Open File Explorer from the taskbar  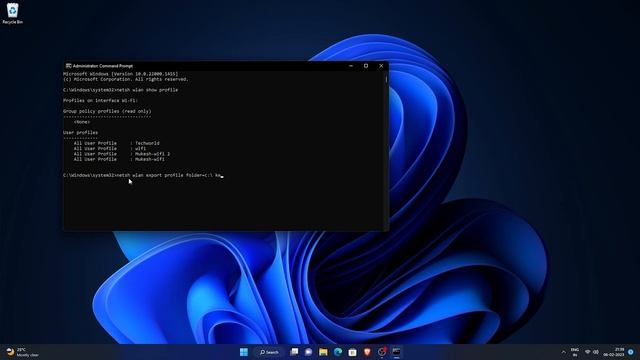tap(323, 352)
